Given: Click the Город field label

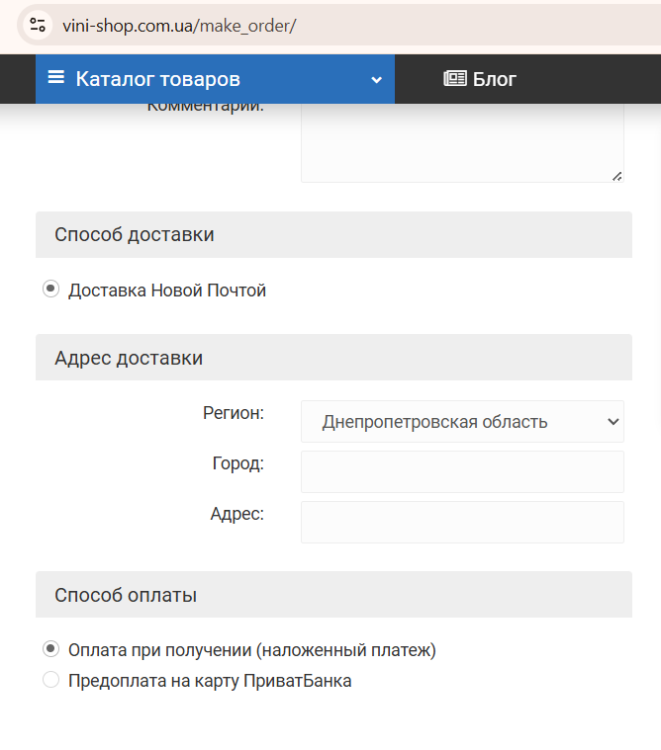Looking at the screenshot, I should click(238, 464).
